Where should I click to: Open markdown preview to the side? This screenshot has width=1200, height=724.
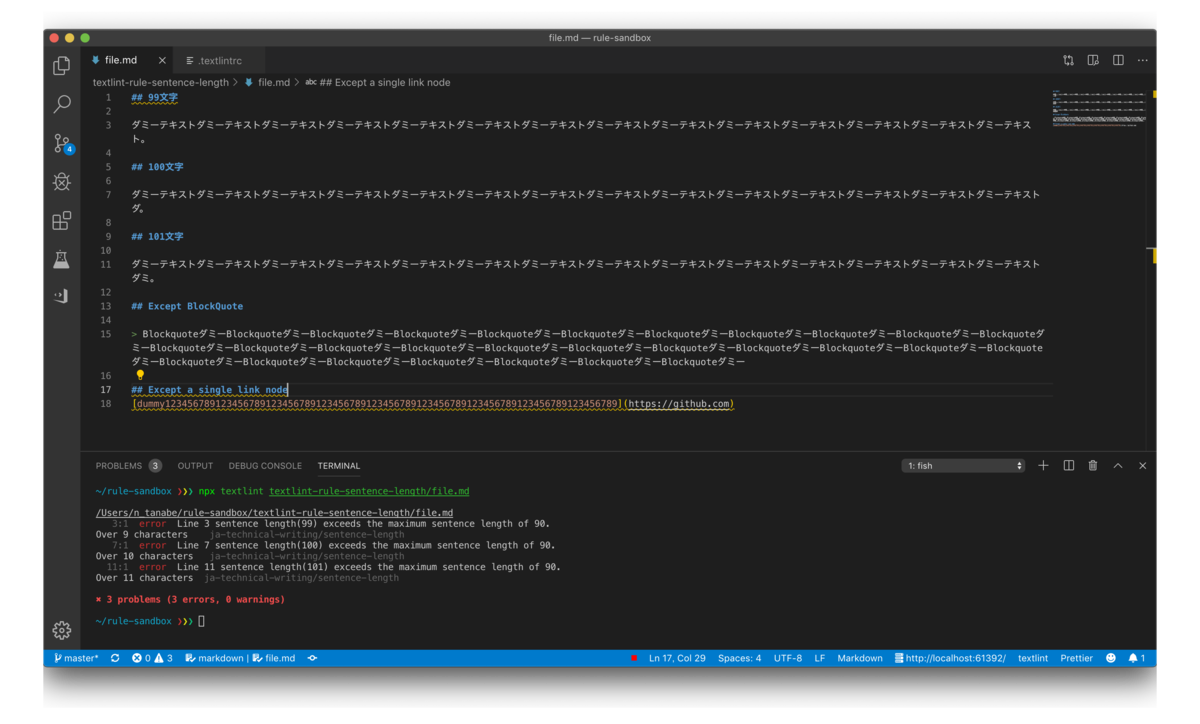point(1093,61)
